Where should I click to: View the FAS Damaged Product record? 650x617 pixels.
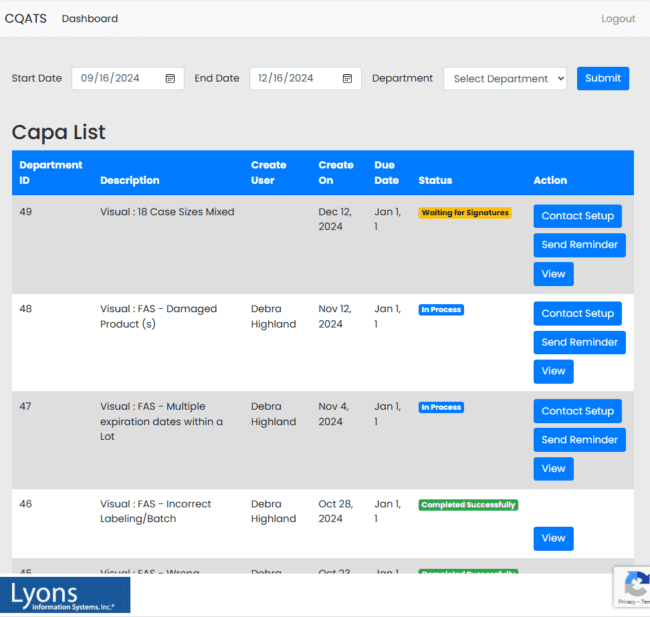[553, 371]
